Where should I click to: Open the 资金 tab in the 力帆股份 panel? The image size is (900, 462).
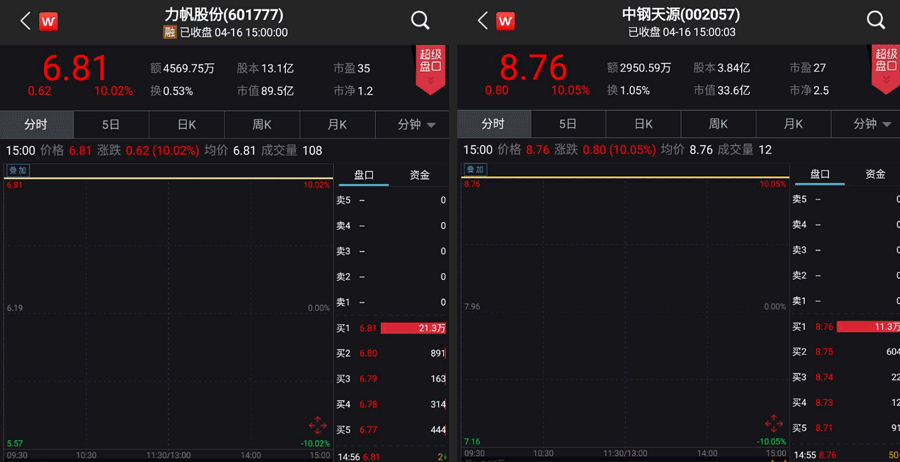coord(418,175)
